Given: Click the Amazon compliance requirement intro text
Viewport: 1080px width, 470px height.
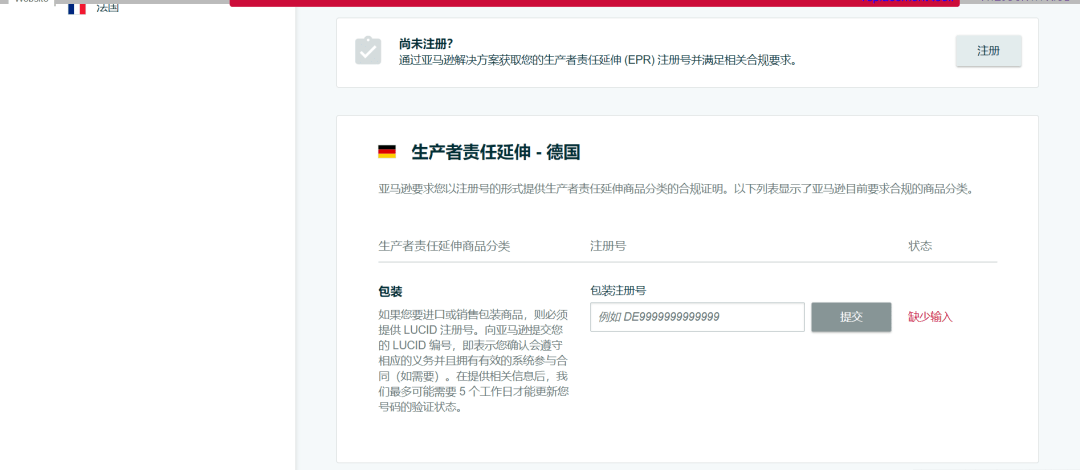Looking at the screenshot, I should coord(675,188).
